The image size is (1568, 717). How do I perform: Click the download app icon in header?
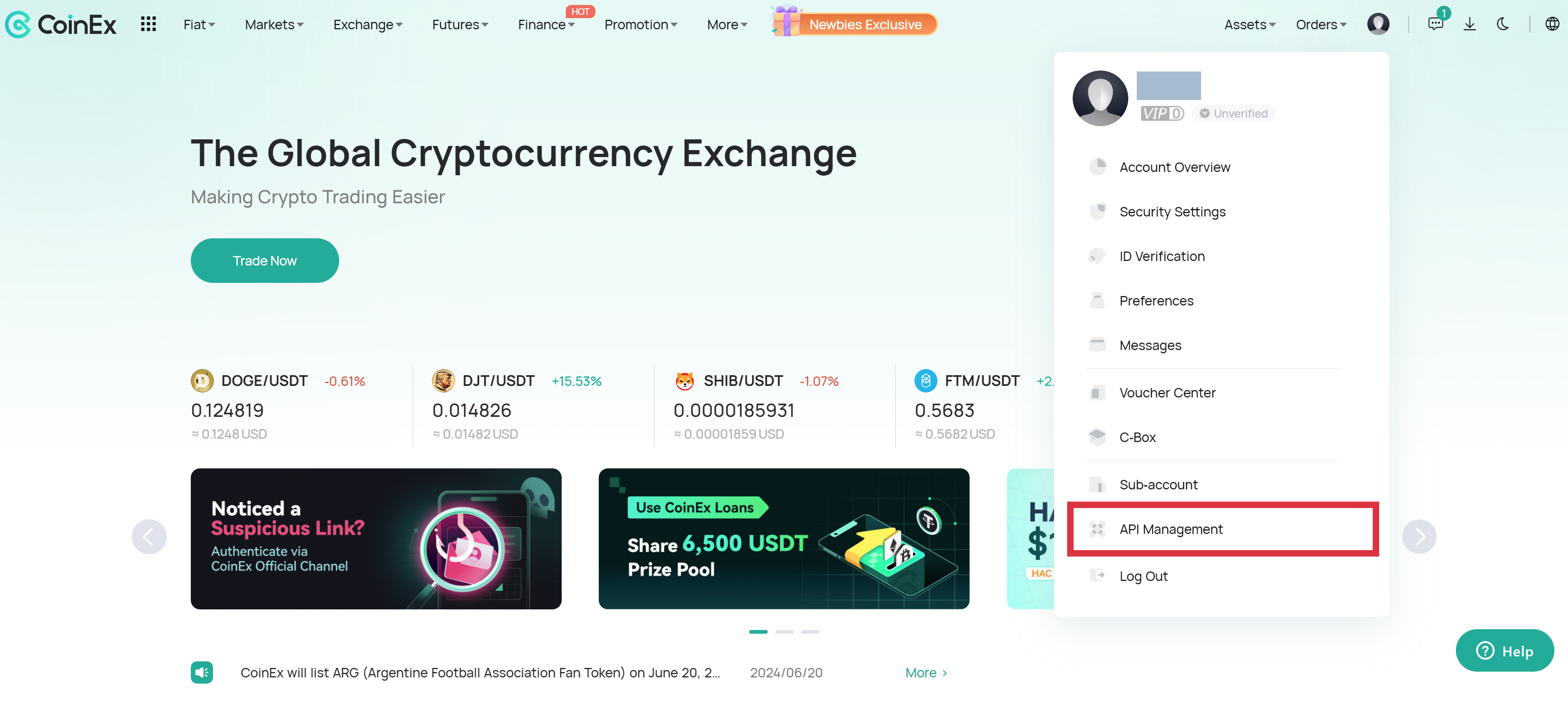pos(1470,24)
